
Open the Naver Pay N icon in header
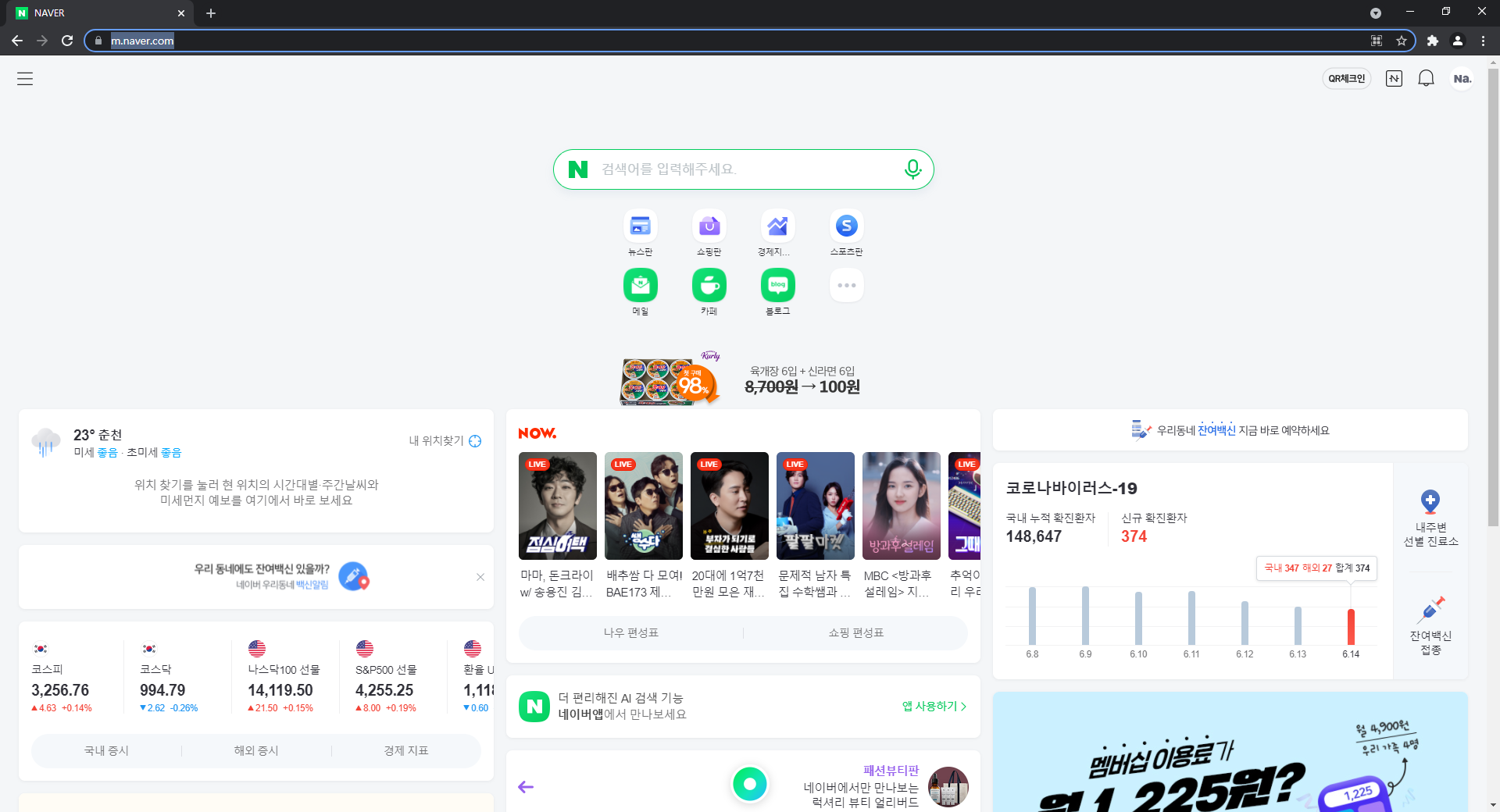[1394, 79]
